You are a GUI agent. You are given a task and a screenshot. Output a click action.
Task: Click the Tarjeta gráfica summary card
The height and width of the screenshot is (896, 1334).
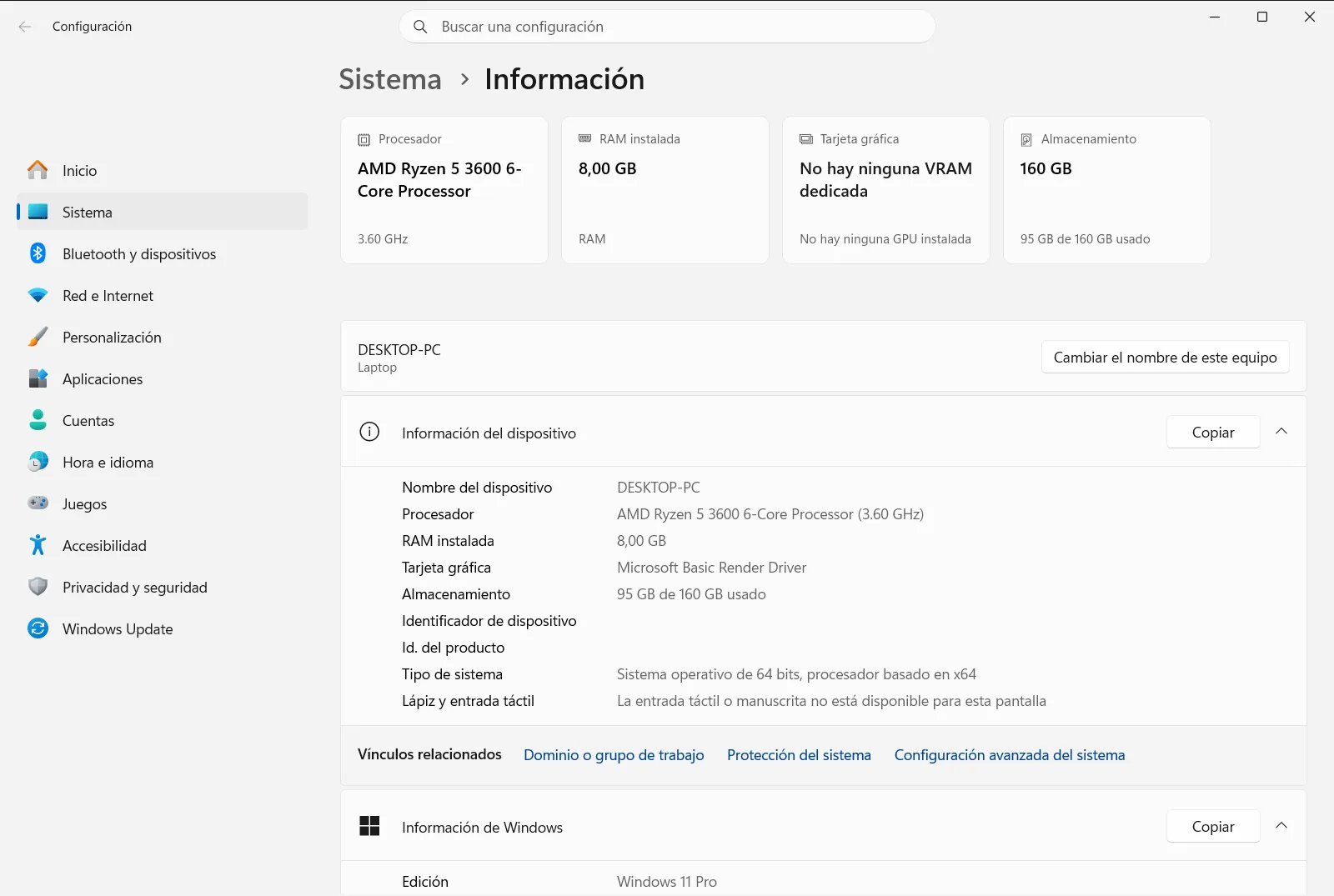(x=886, y=190)
